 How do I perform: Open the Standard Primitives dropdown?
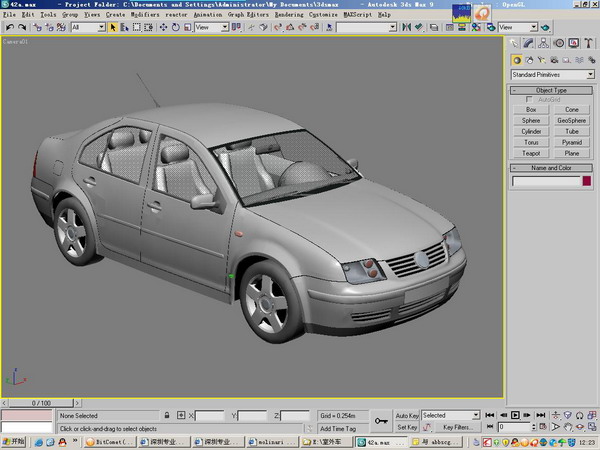tap(553, 75)
